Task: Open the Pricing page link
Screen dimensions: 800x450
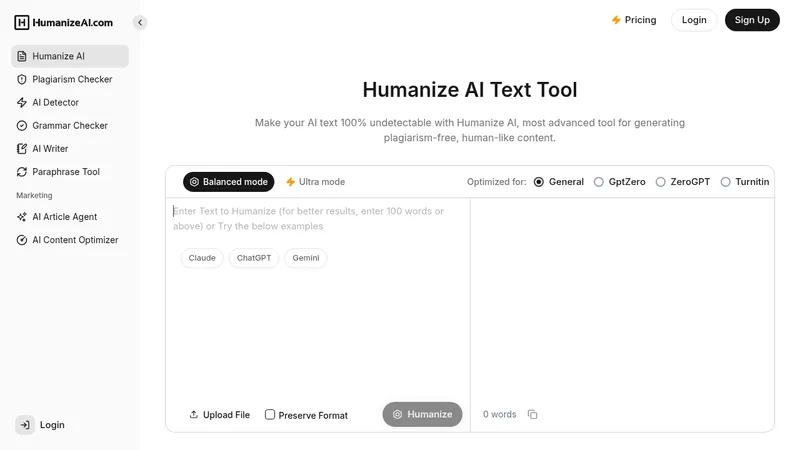Action: (x=634, y=20)
